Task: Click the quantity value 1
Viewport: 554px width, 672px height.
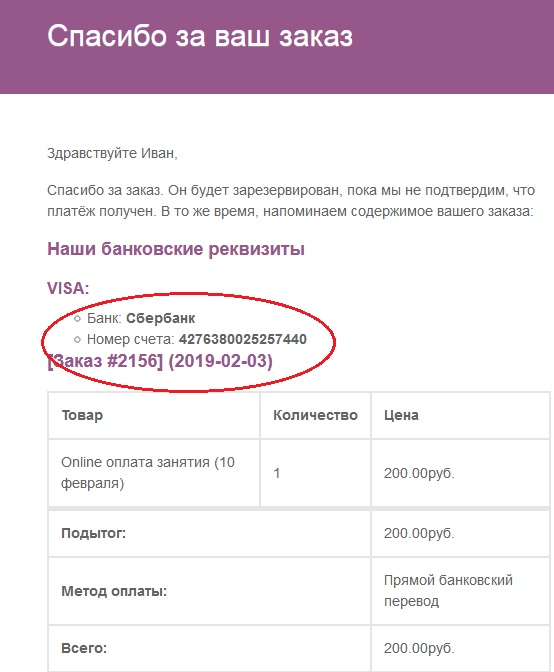Action: pos(277,473)
